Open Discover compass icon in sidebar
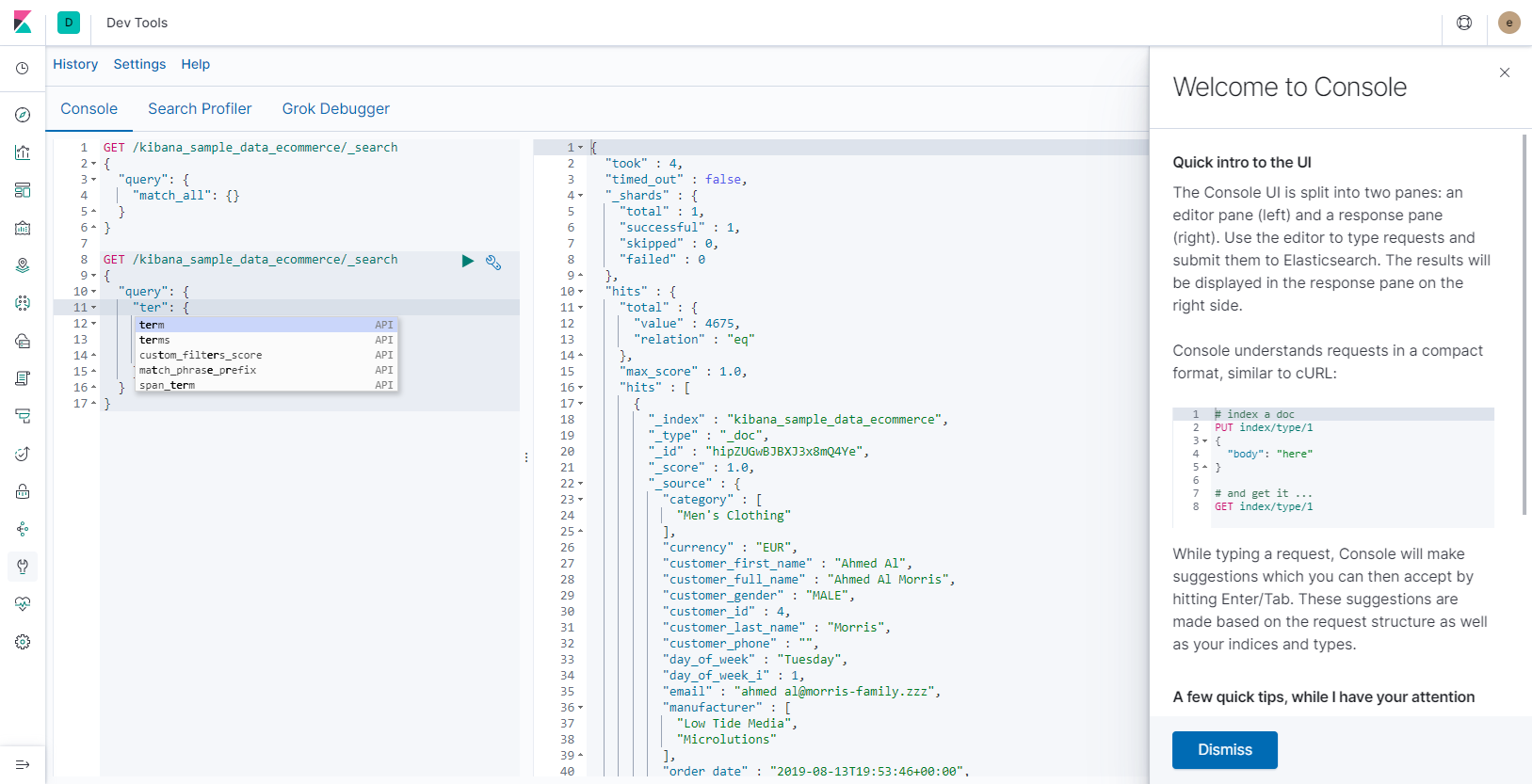The height and width of the screenshot is (784, 1532). [23, 115]
